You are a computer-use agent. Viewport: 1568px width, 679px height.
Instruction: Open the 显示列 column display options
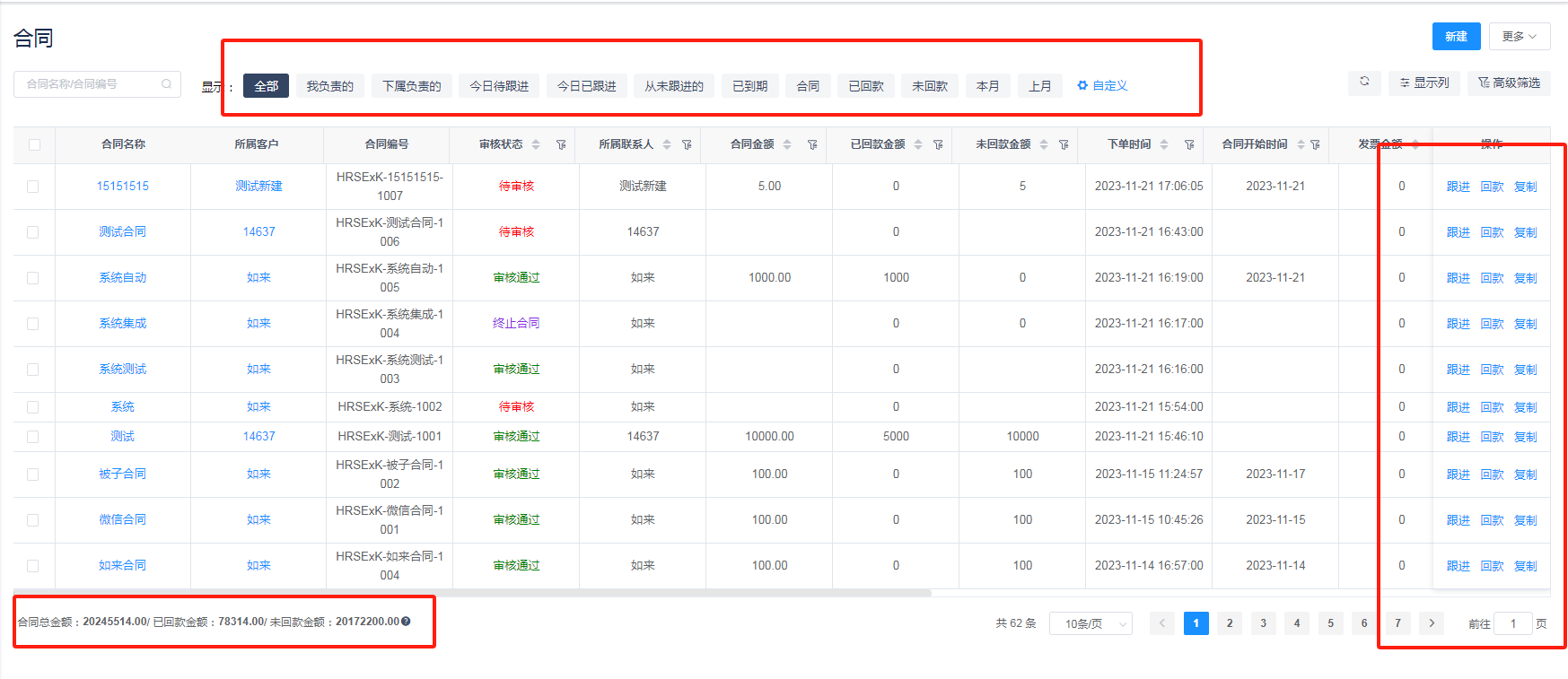(1423, 83)
